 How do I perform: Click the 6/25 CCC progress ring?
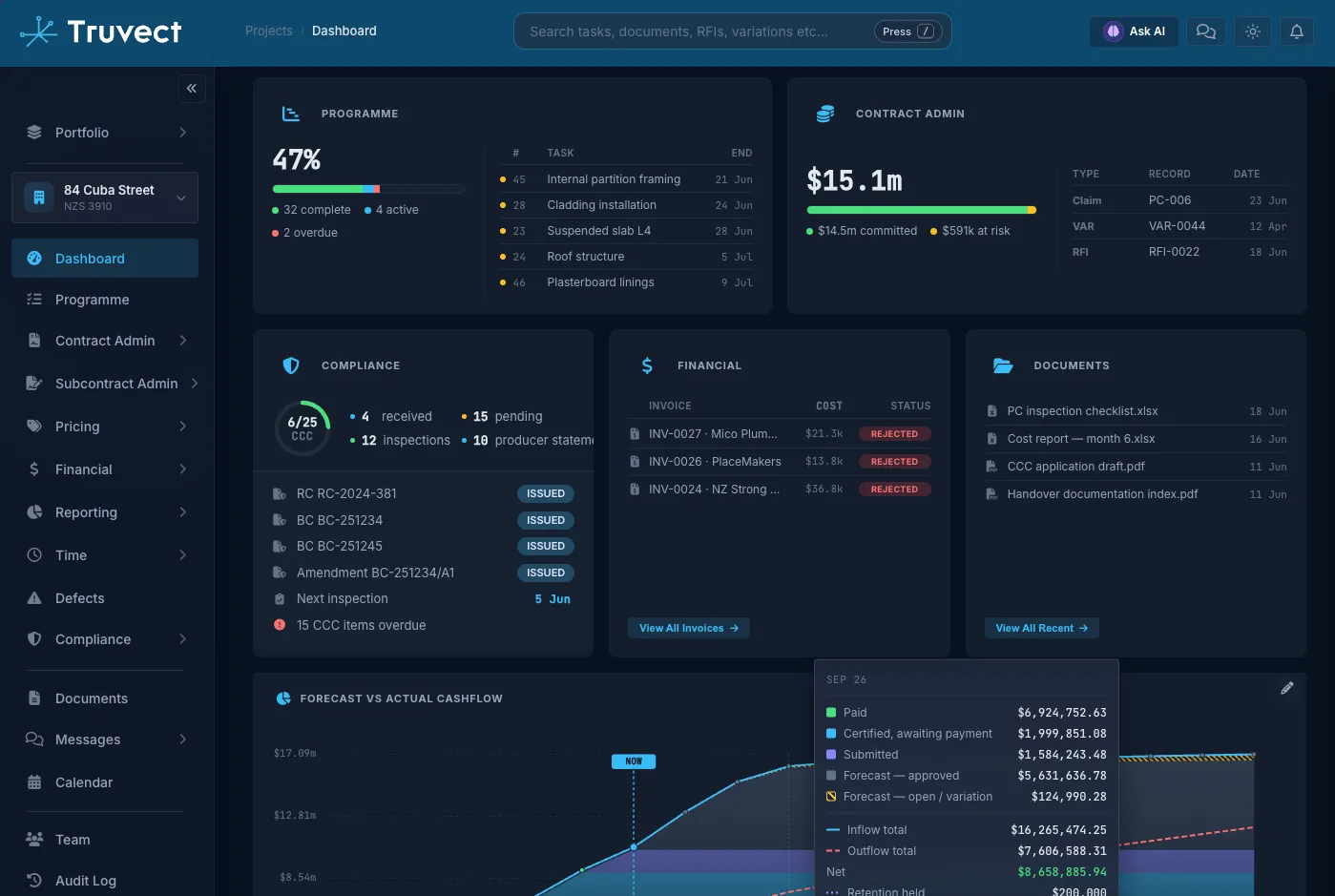pyautogui.click(x=302, y=427)
